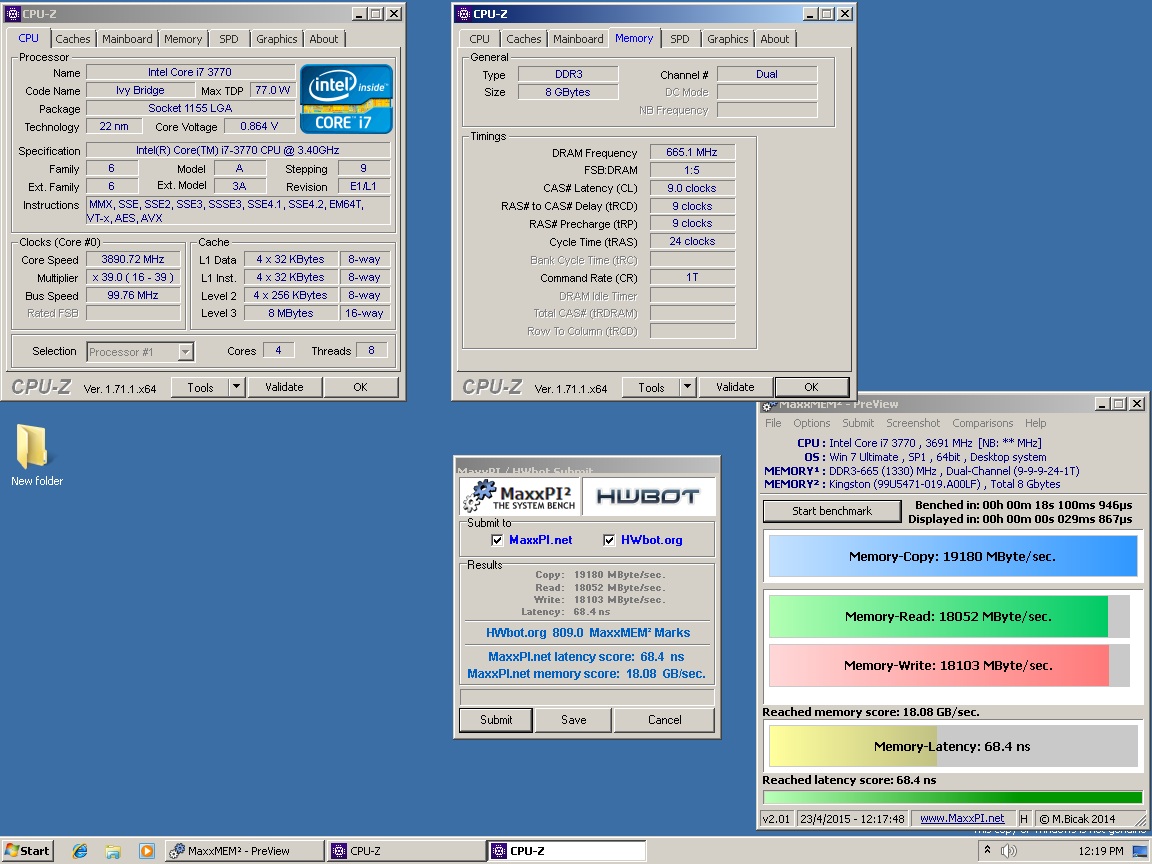Viewport: 1152px width, 864px height.
Task: Click empty text field above Submit button
Action: click(587, 696)
